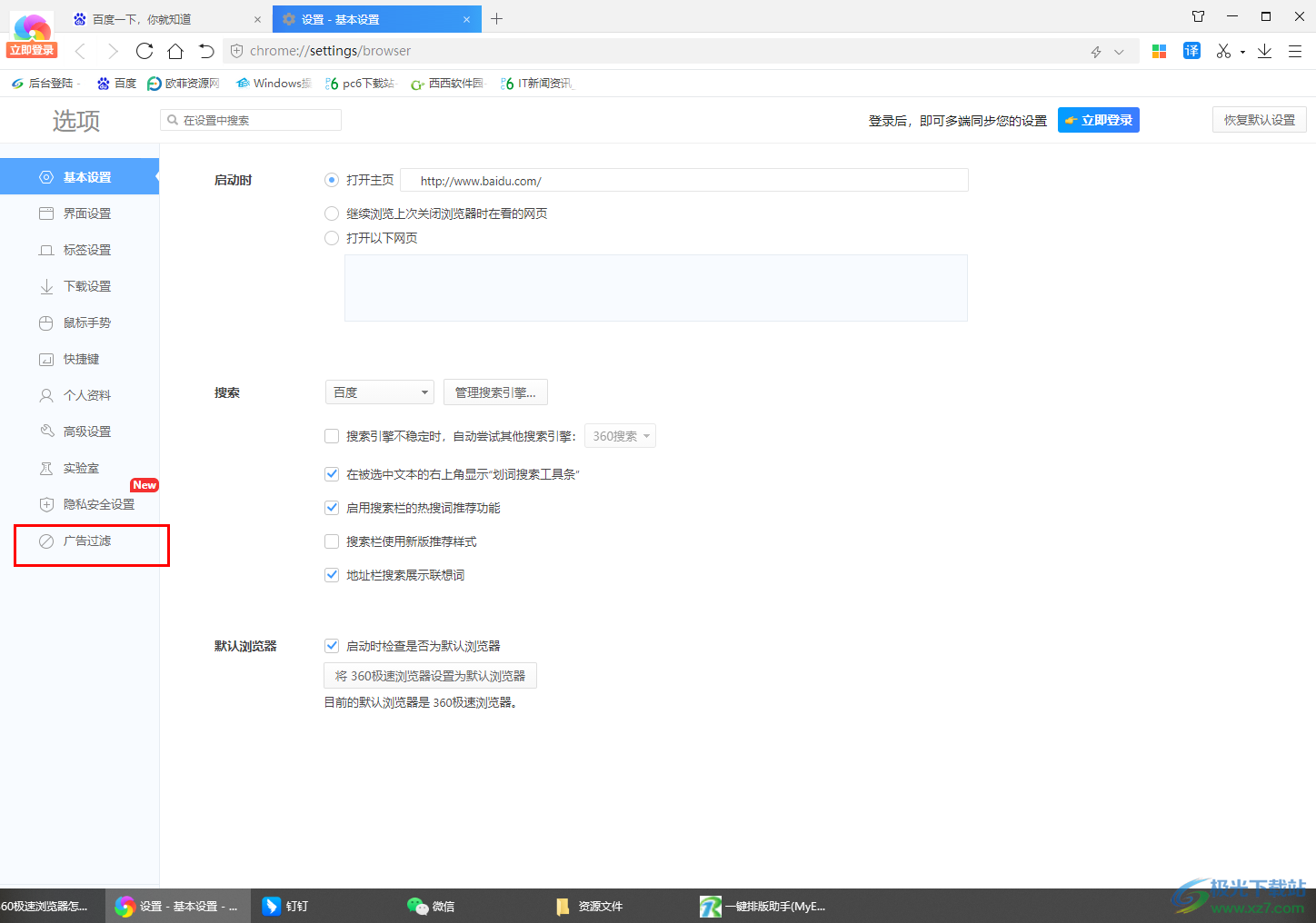Click the forward navigation arrow

[112, 51]
